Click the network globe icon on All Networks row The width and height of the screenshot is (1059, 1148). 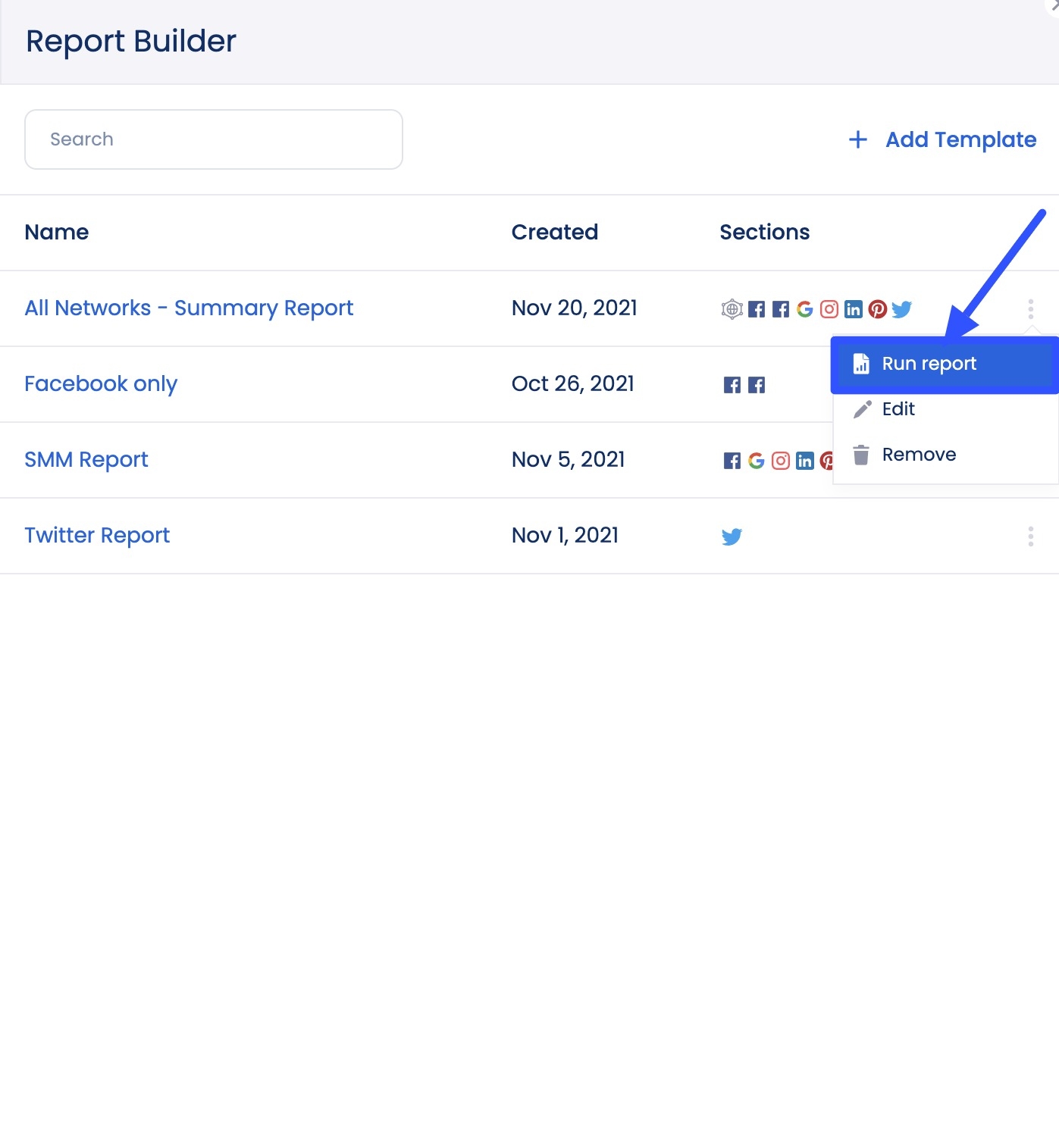pos(731,308)
